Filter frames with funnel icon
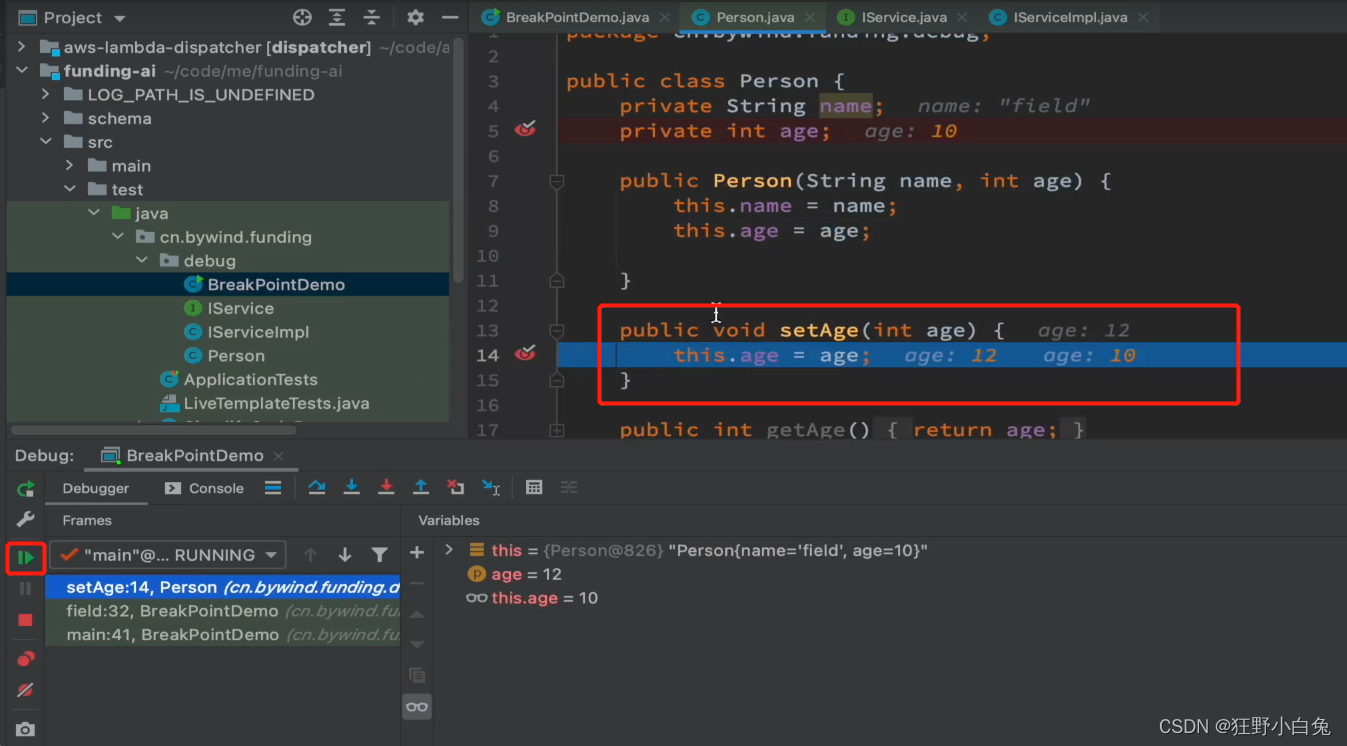1347x746 pixels. pos(380,555)
